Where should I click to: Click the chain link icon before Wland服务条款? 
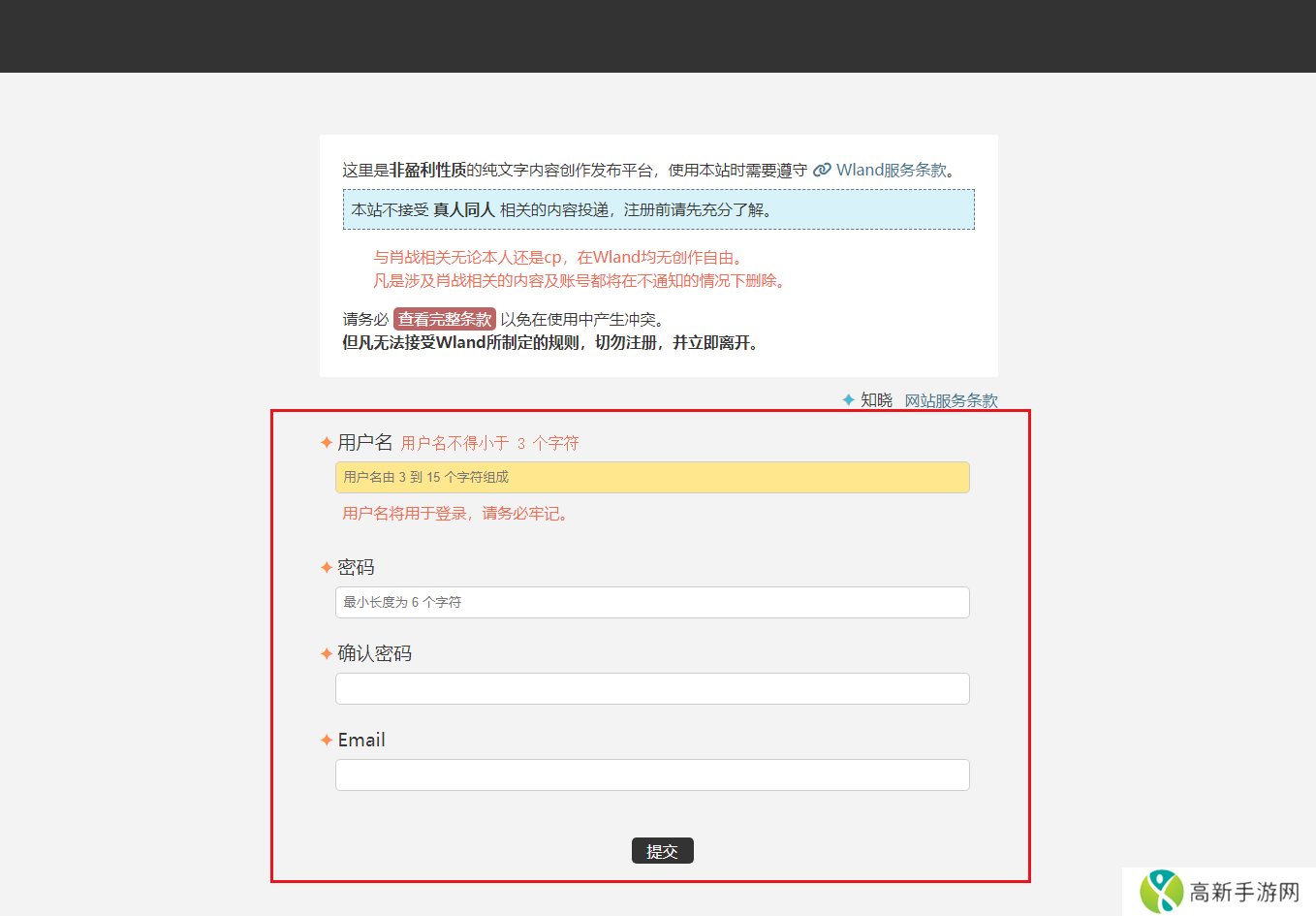coord(822,171)
